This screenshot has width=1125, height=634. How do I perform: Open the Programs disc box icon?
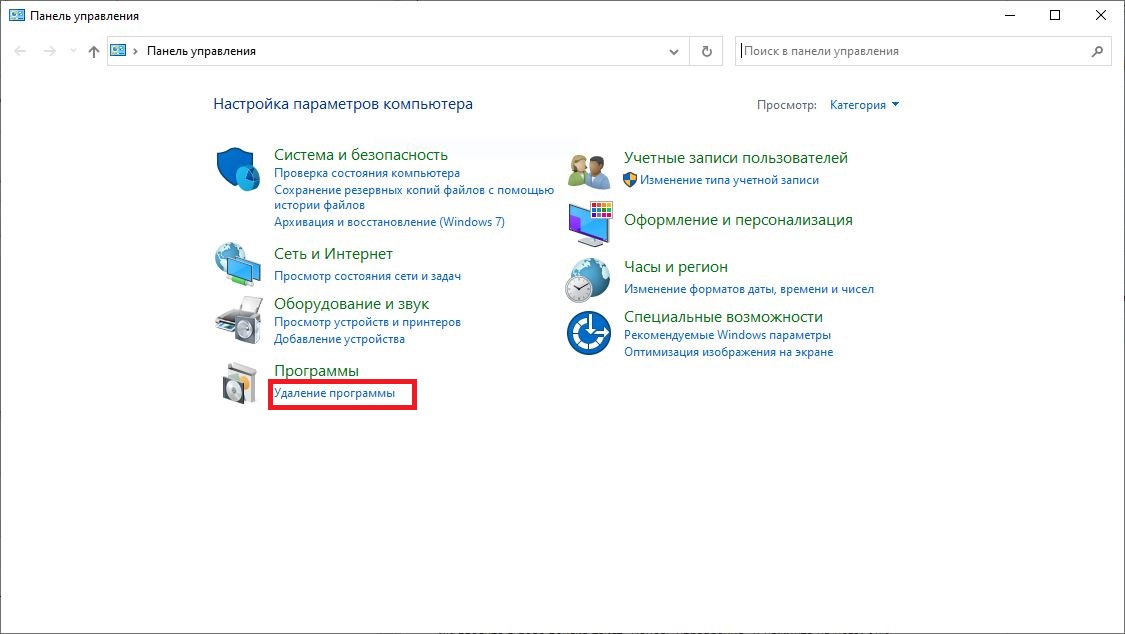point(238,383)
